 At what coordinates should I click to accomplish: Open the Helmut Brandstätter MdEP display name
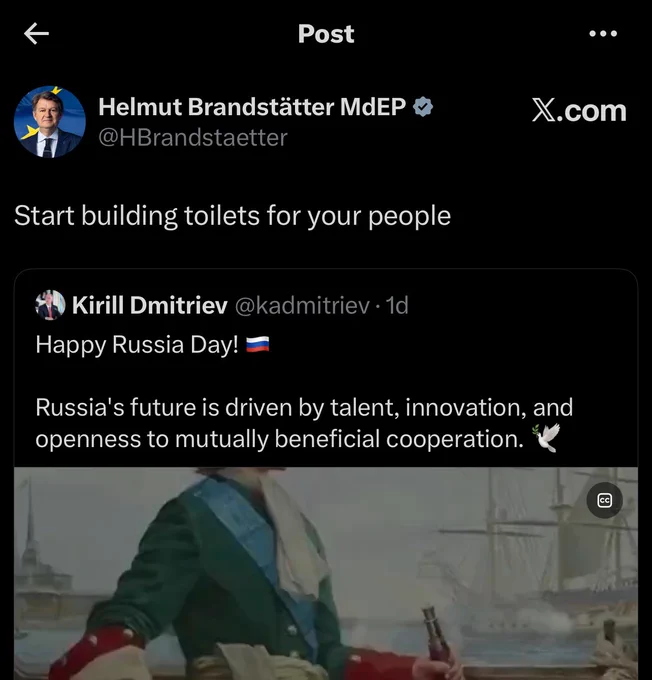click(x=252, y=107)
